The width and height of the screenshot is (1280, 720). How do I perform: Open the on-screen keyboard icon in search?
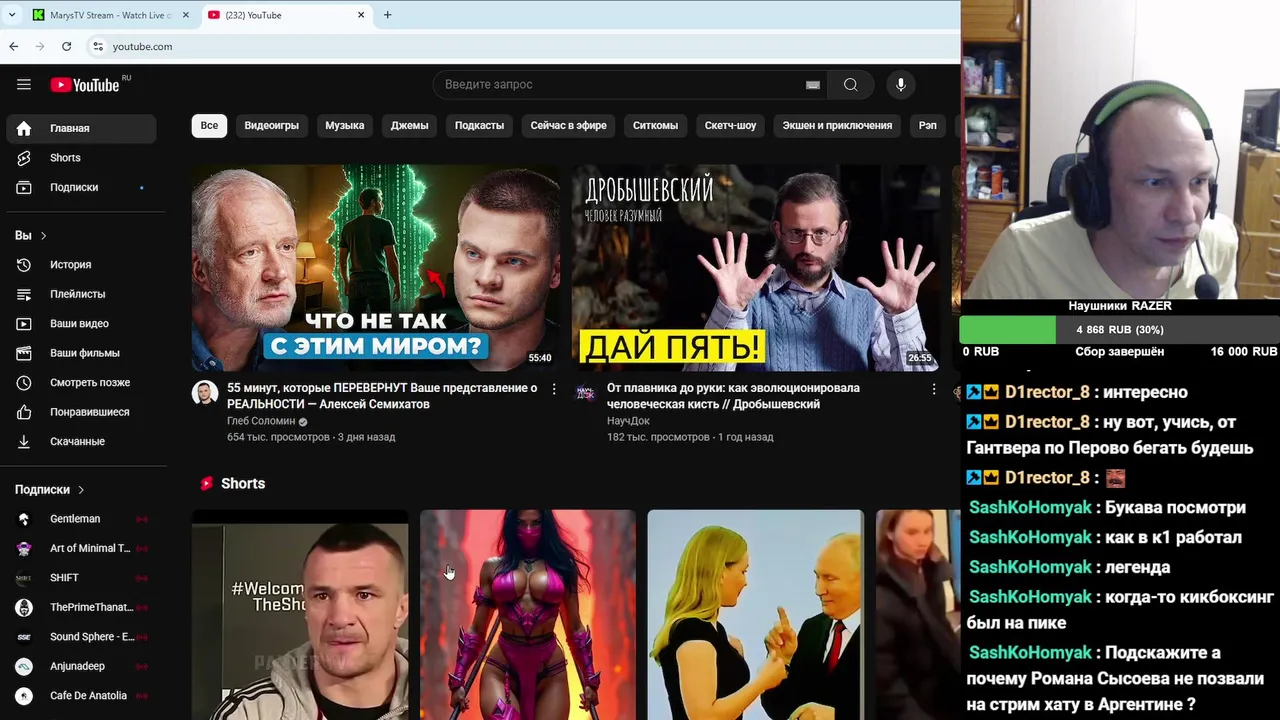tap(813, 85)
